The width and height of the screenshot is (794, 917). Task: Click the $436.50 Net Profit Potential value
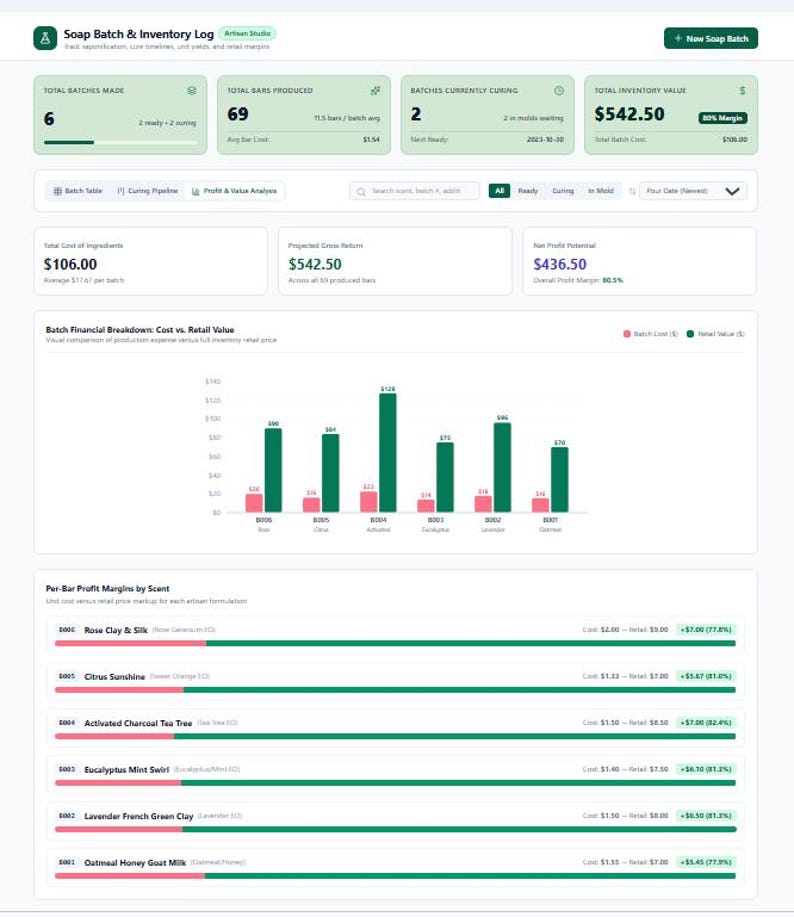click(560, 264)
